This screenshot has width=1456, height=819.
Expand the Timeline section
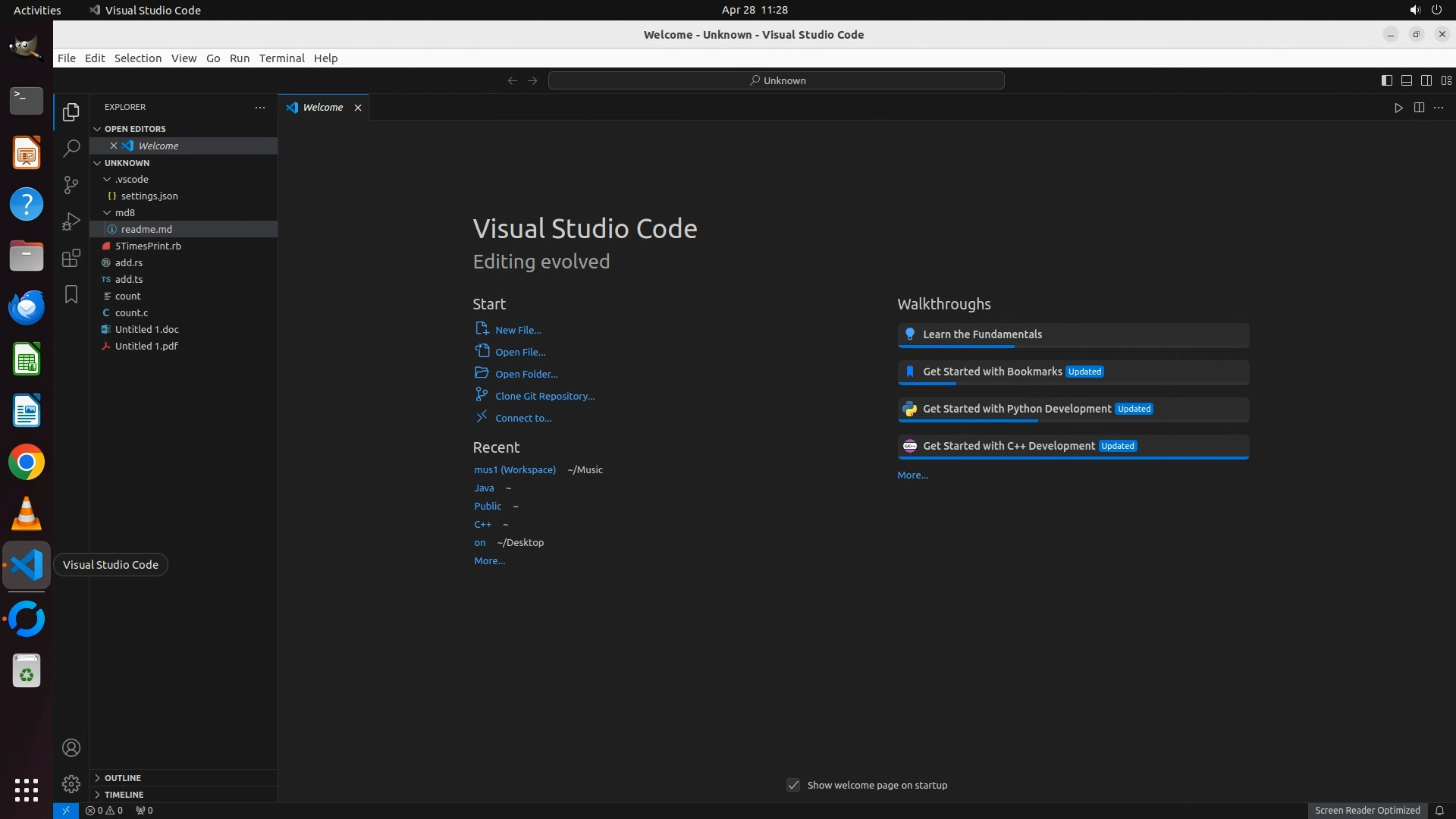[x=124, y=795]
